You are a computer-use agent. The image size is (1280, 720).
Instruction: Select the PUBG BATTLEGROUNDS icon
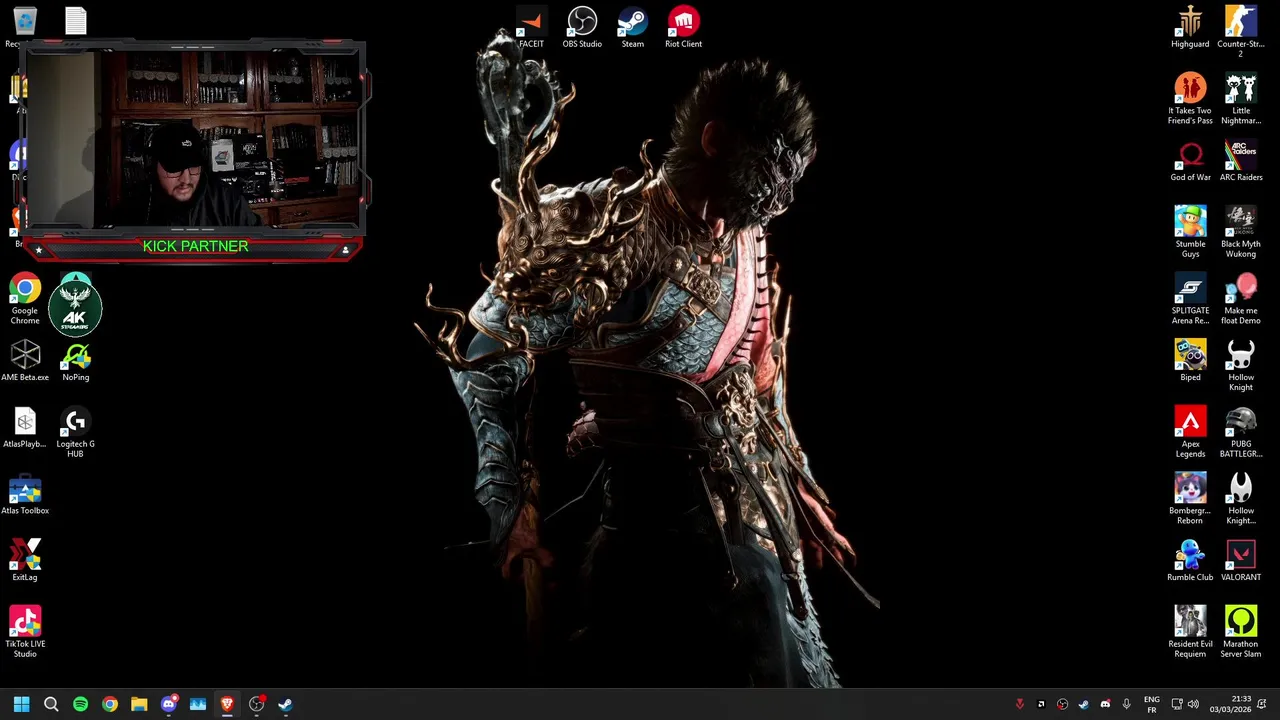point(1241,432)
